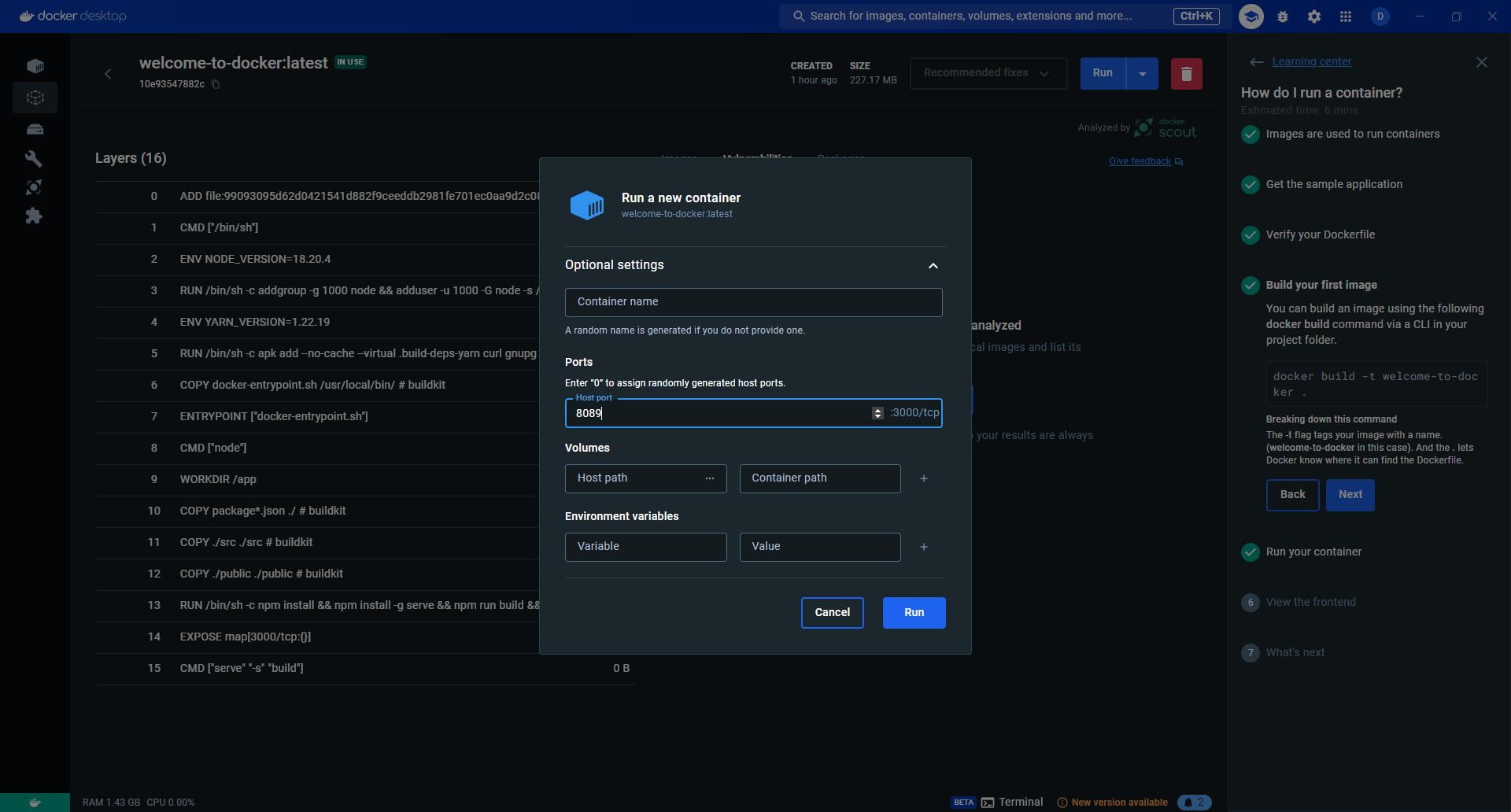This screenshot has height=812, width=1511.
Task: Select step Build your first image
Action: coord(1321,286)
